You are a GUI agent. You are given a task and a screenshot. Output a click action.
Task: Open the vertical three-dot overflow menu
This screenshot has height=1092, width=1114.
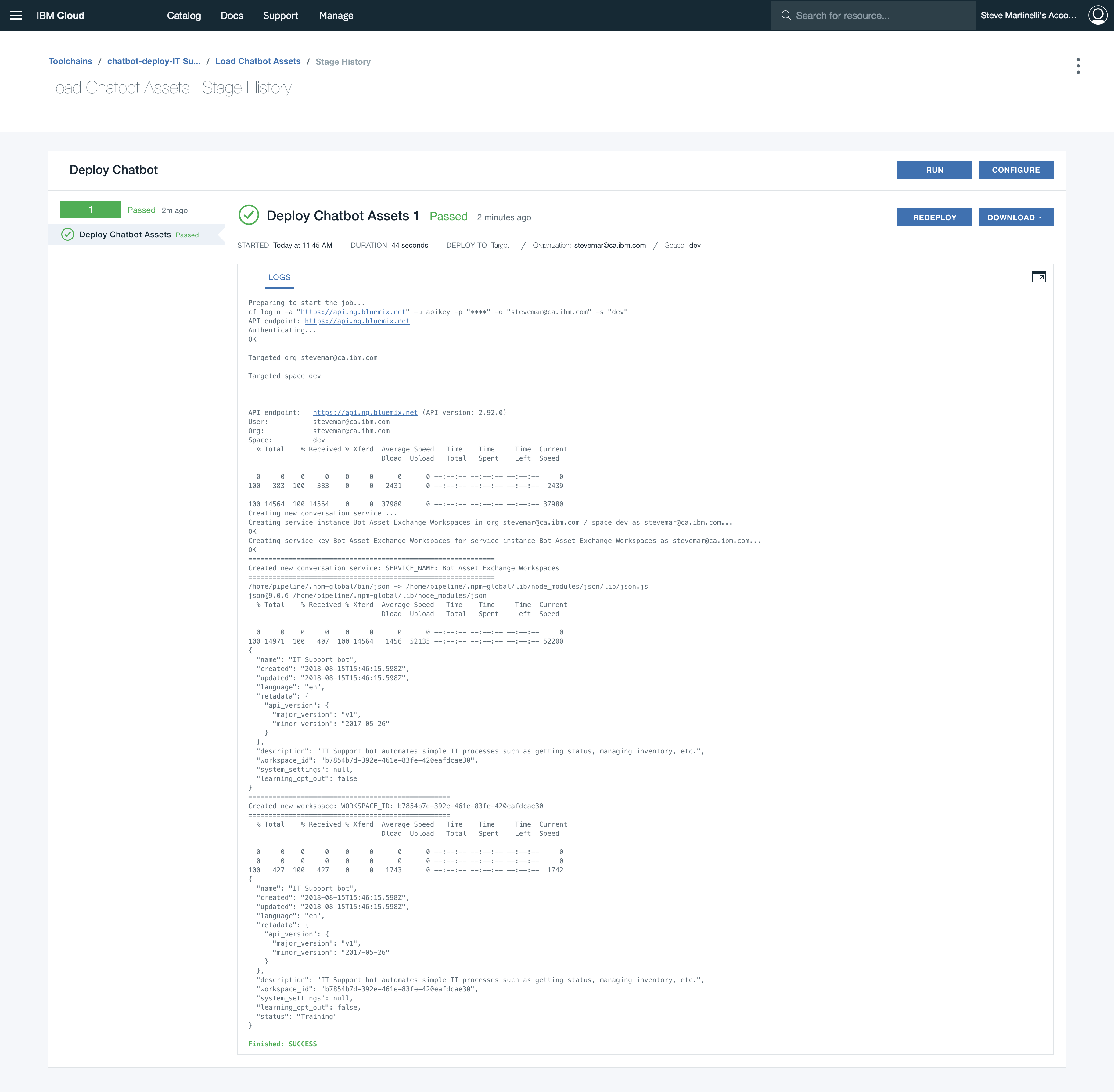coord(1078,66)
